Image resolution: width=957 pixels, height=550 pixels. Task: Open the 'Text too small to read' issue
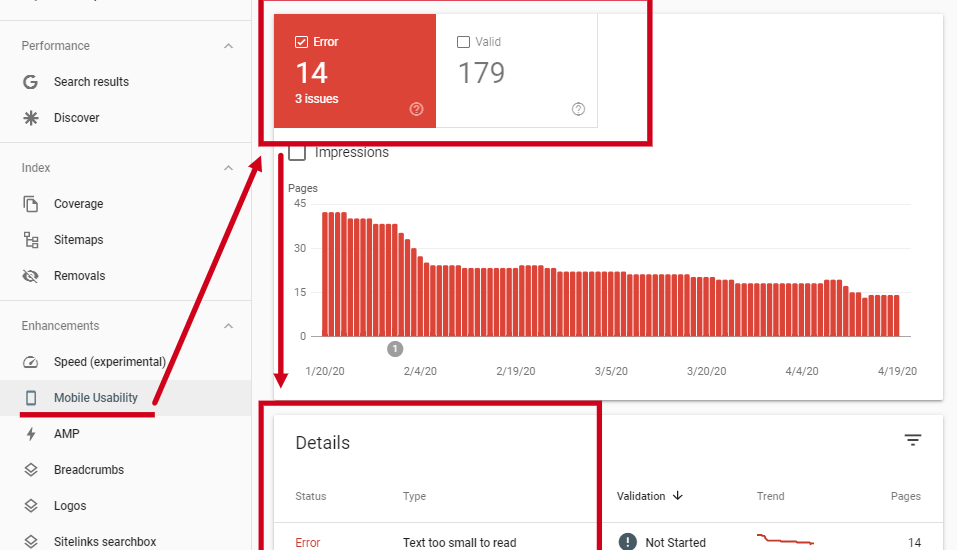coord(460,542)
